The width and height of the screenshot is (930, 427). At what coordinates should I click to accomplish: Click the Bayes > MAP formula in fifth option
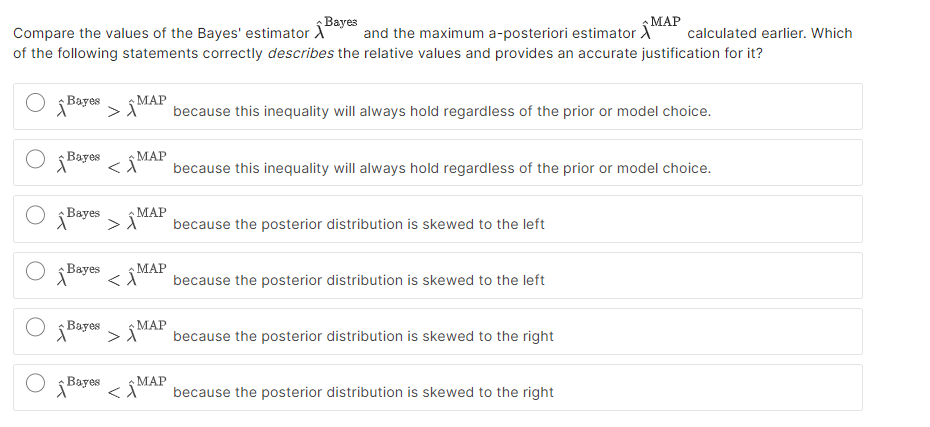point(112,332)
